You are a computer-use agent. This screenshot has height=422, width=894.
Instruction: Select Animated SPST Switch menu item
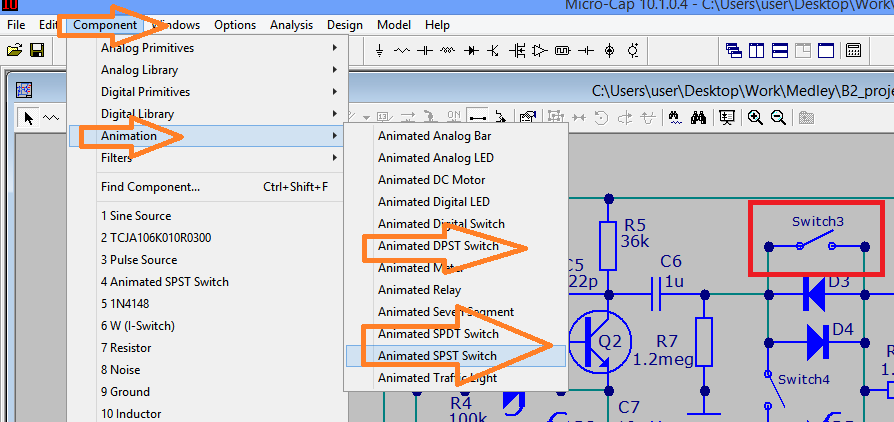[x=437, y=356]
